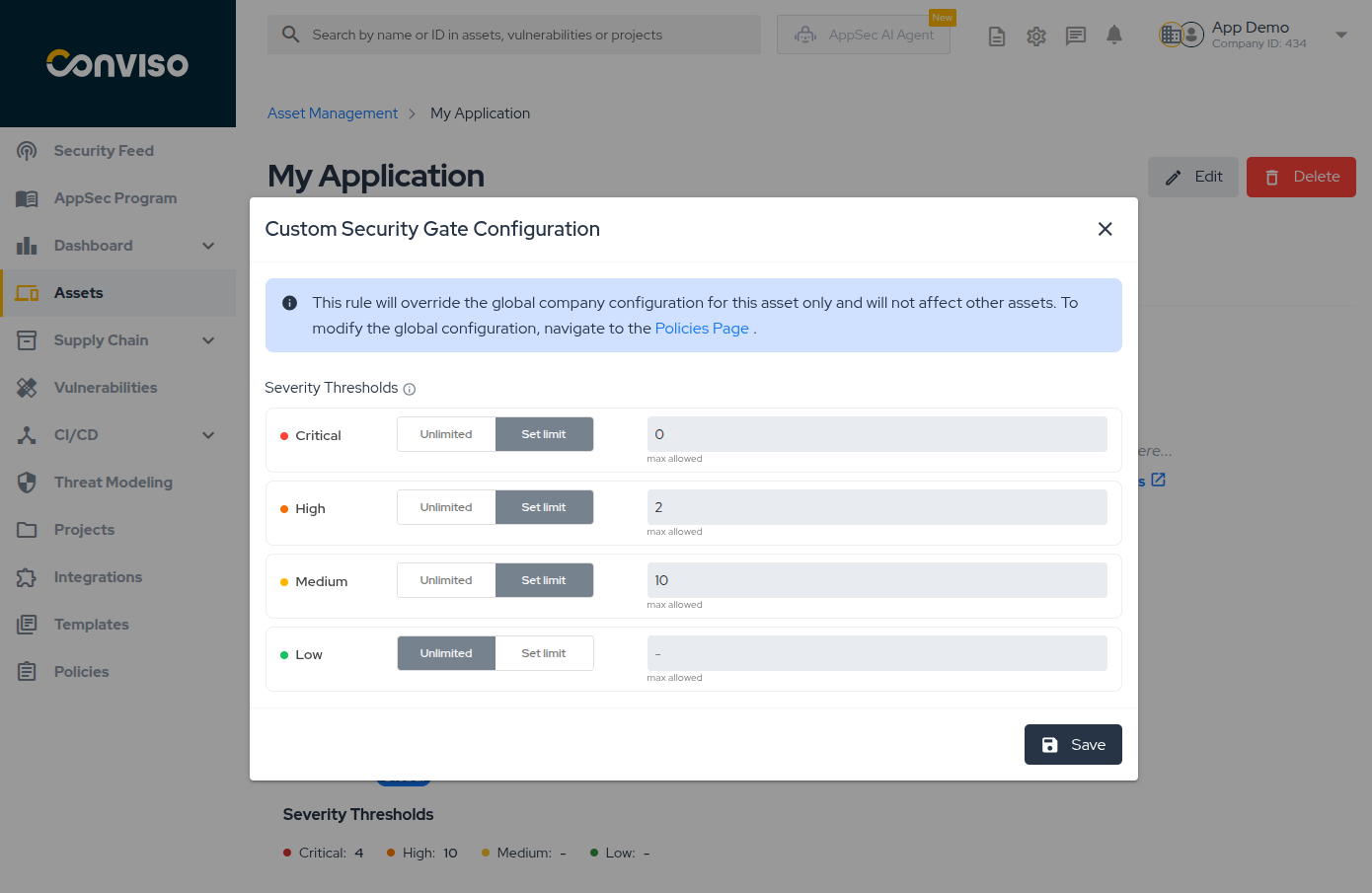Click the documentation page icon in header
The image size is (1372, 893).
pos(997,37)
